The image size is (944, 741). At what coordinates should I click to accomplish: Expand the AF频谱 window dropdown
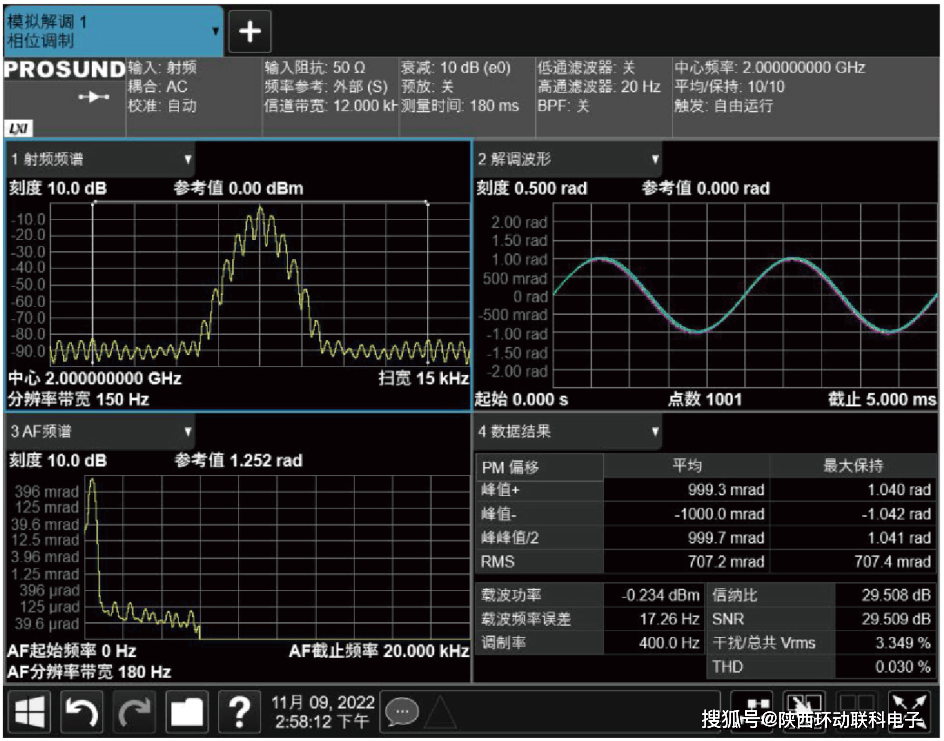(187, 432)
